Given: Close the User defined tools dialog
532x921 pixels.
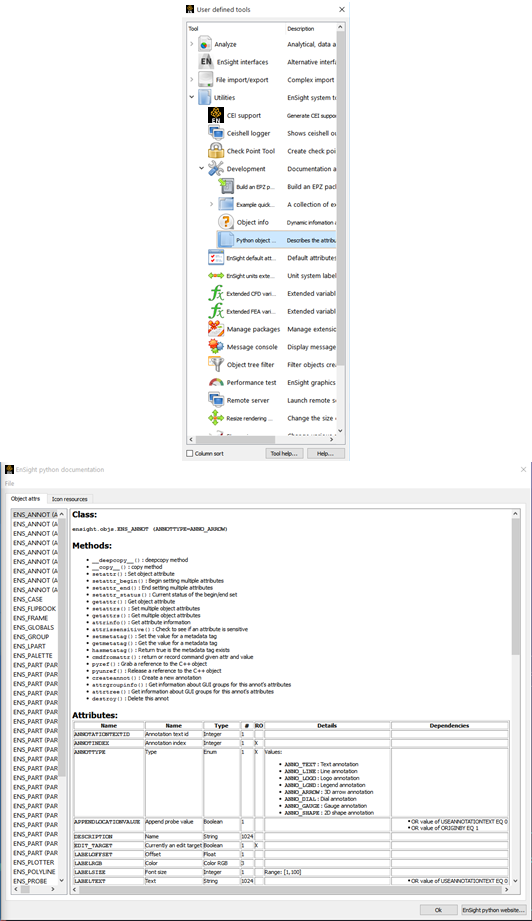Looking at the screenshot, I should coord(342,9).
